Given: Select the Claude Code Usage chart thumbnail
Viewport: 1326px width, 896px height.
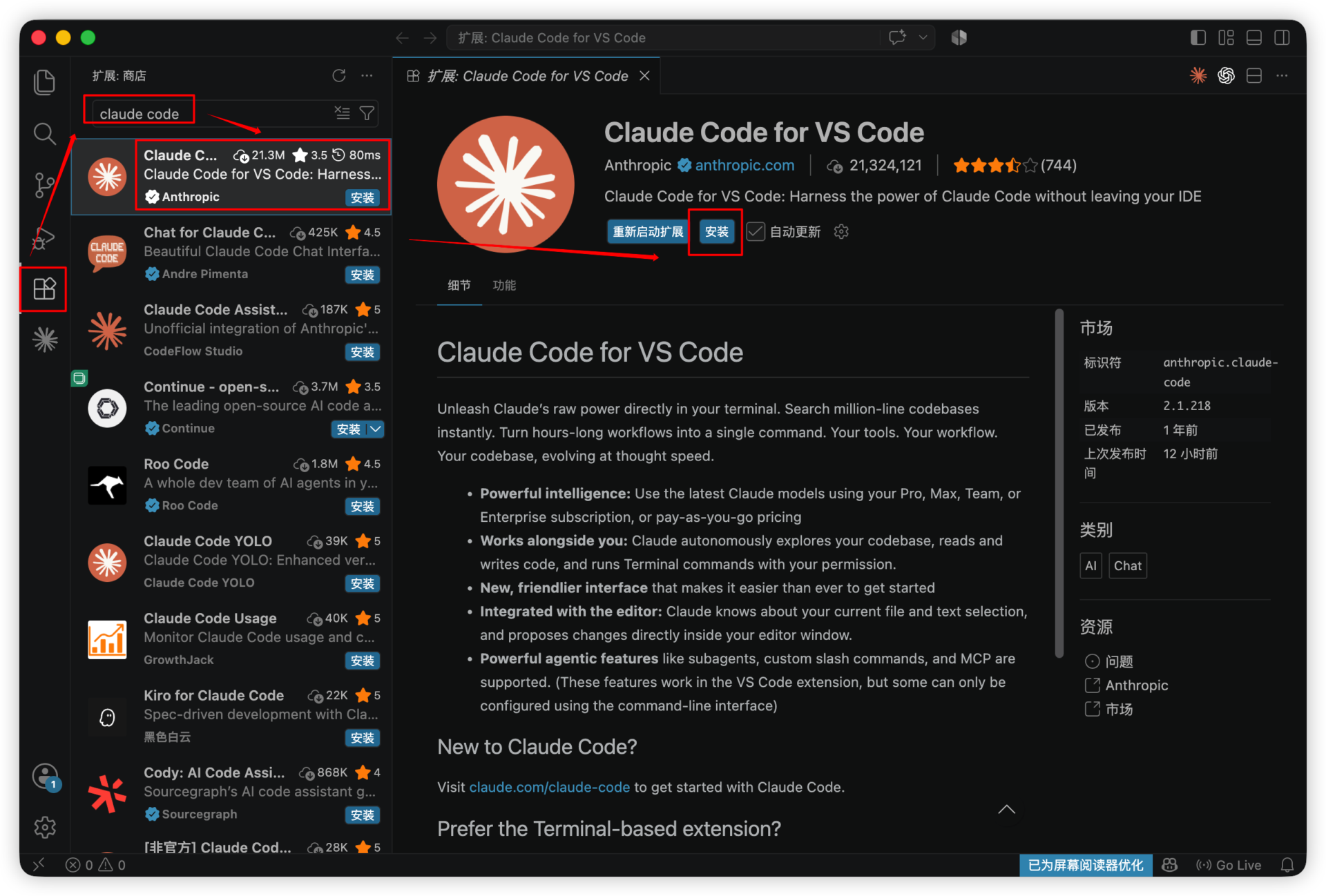Looking at the screenshot, I should (x=107, y=640).
